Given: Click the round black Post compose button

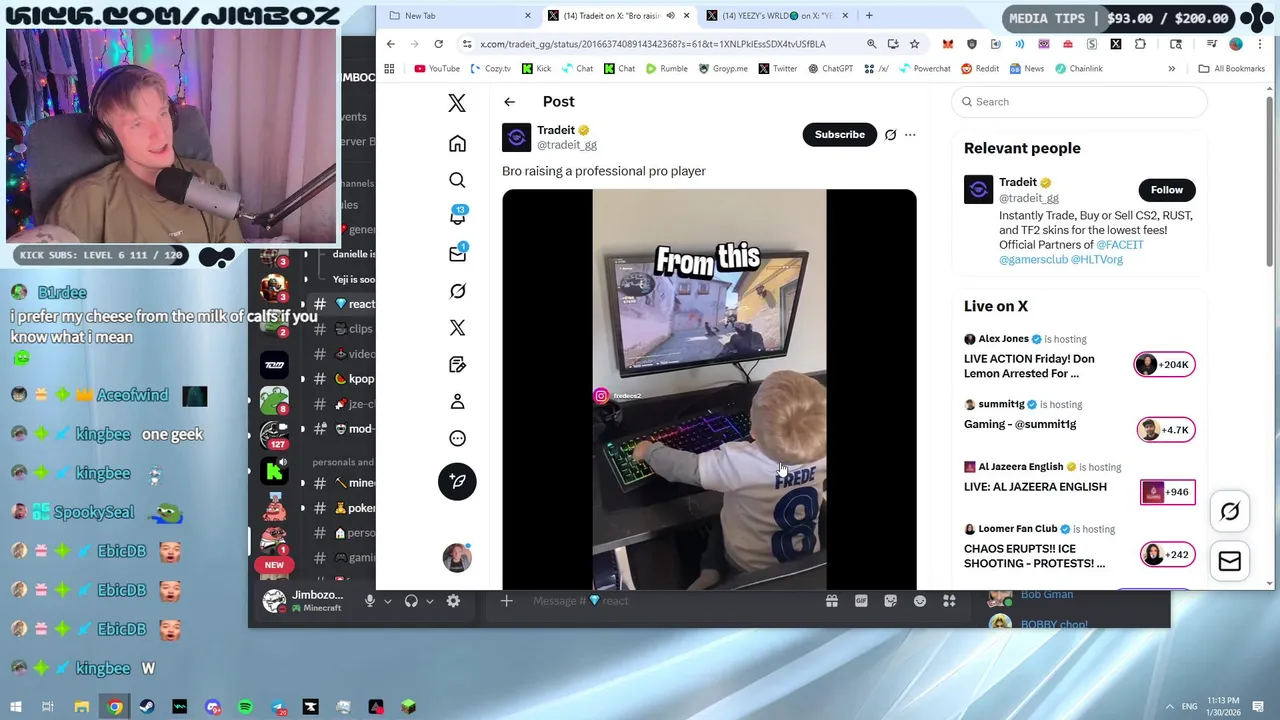Looking at the screenshot, I should [457, 481].
